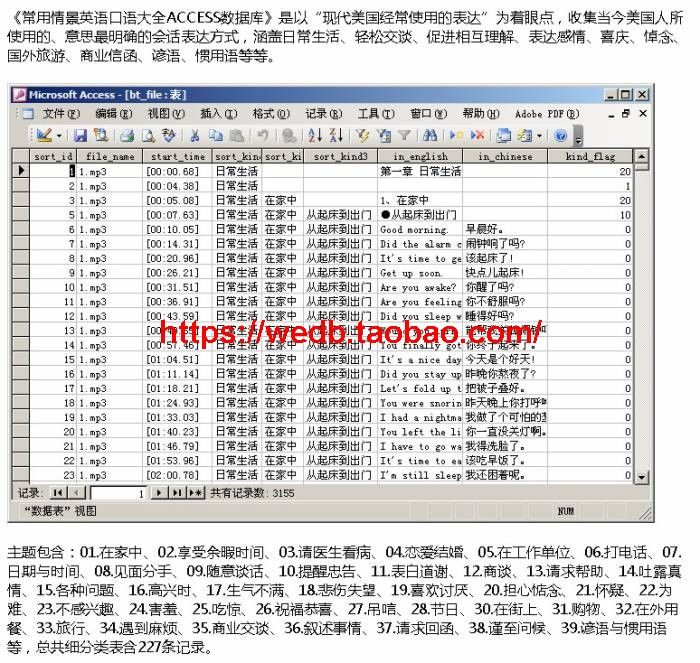This screenshot has width=700, height=663.
Task: Open the 帮助(H) menu
Action: point(481,114)
